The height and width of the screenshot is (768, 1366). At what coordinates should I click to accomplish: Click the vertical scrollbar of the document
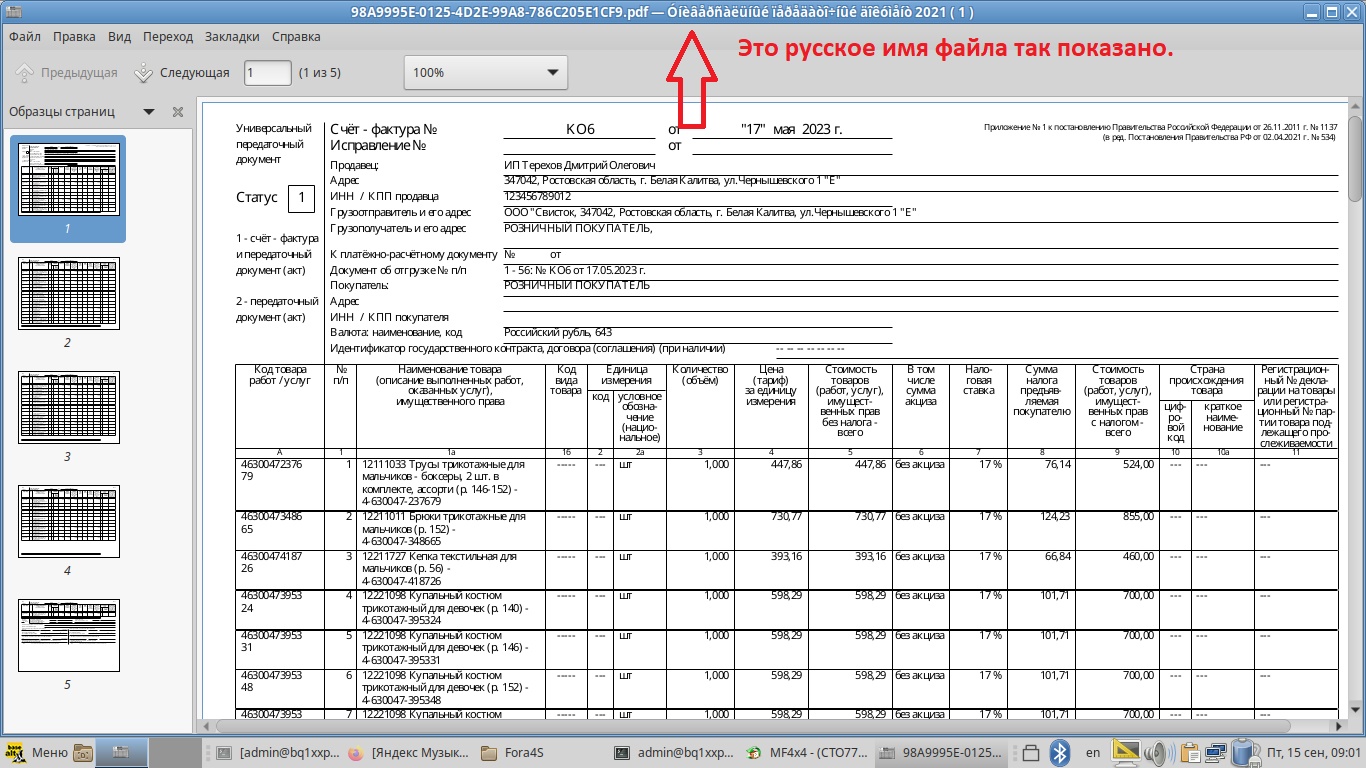[1353, 400]
